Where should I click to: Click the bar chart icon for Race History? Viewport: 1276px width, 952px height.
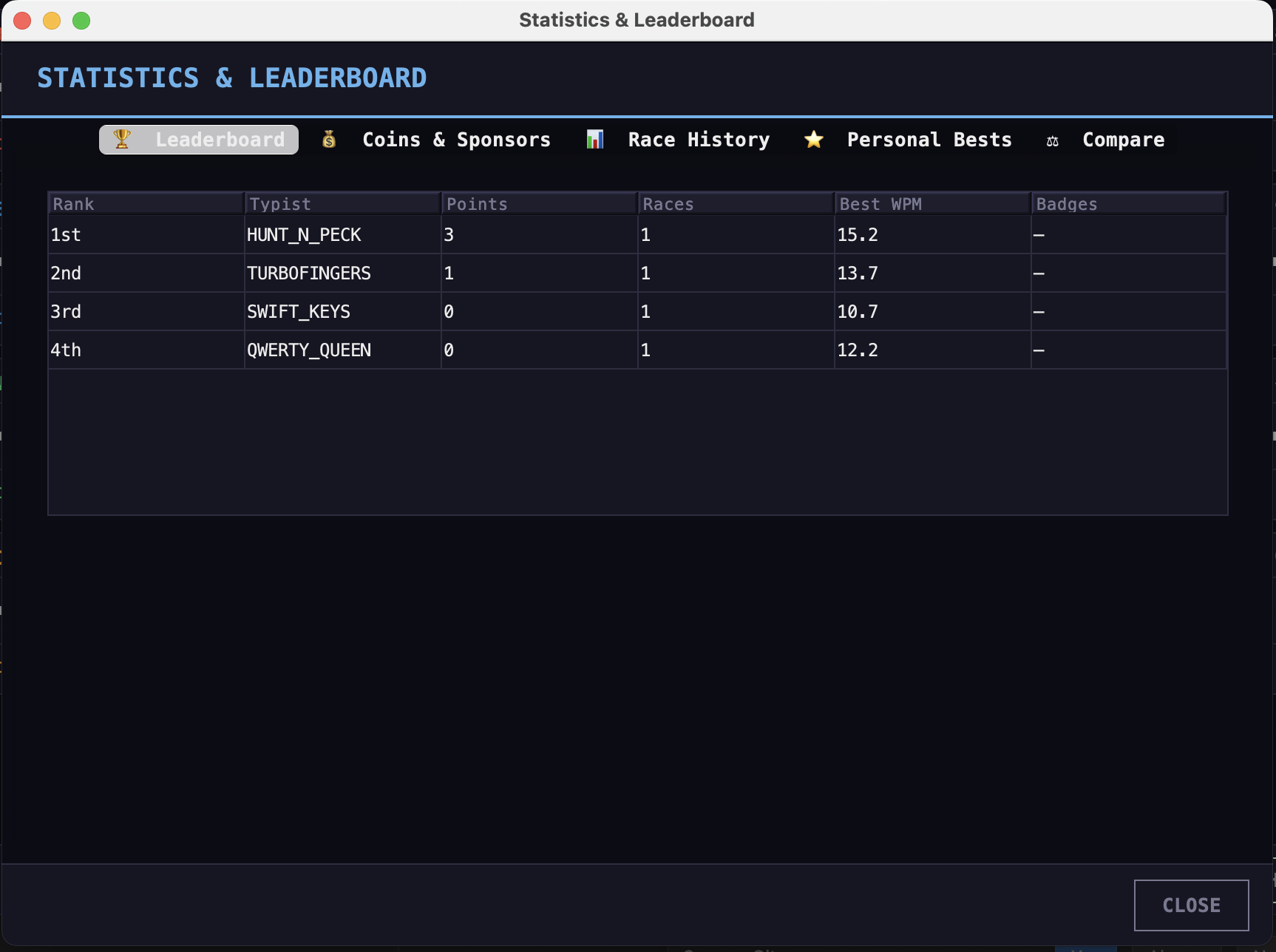click(x=595, y=139)
